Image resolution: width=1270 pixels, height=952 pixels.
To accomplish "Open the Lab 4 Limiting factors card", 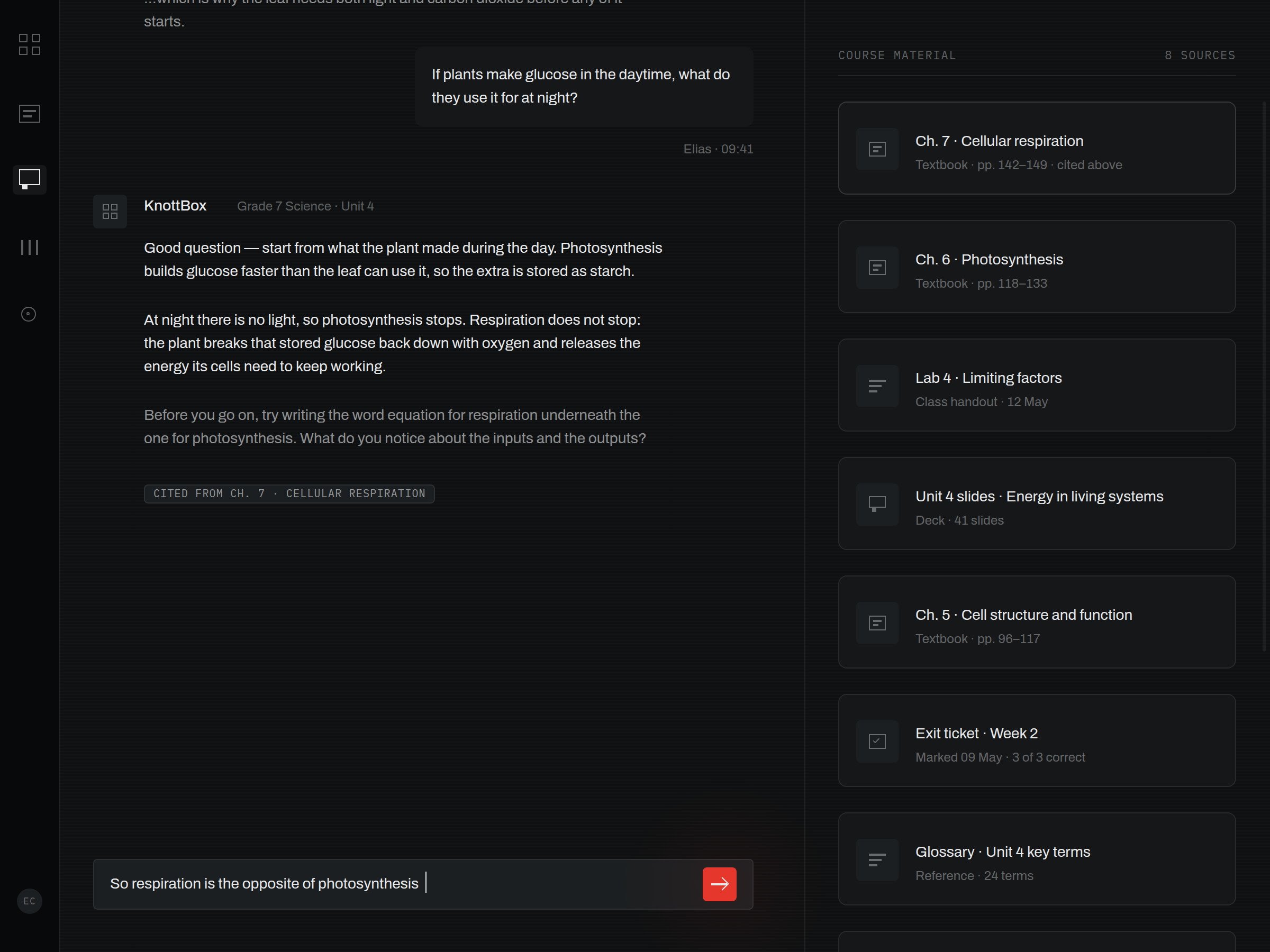I will coord(1037,385).
